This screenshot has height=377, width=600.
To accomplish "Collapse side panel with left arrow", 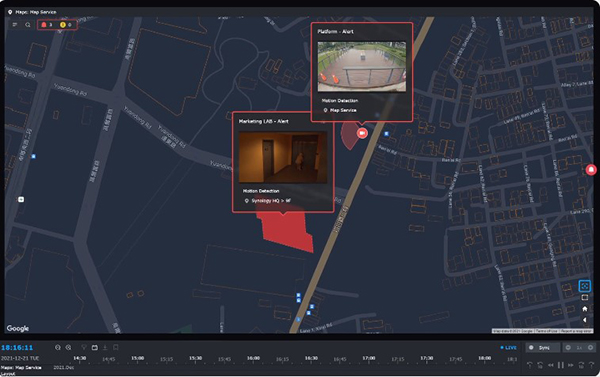I will [584, 320].
